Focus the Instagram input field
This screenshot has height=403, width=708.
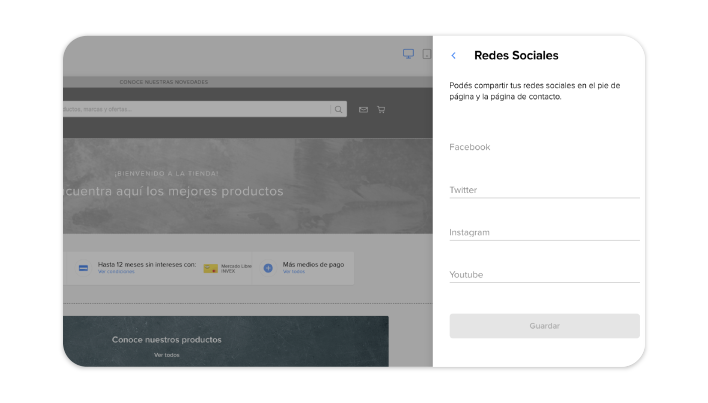(x=544, y=232)
